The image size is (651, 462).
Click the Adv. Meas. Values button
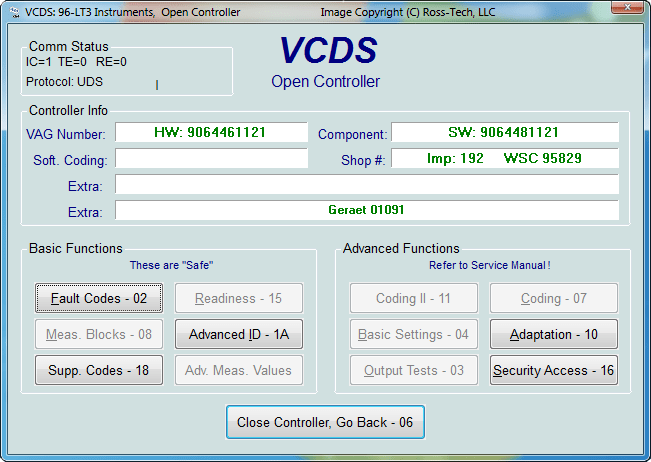239,370
